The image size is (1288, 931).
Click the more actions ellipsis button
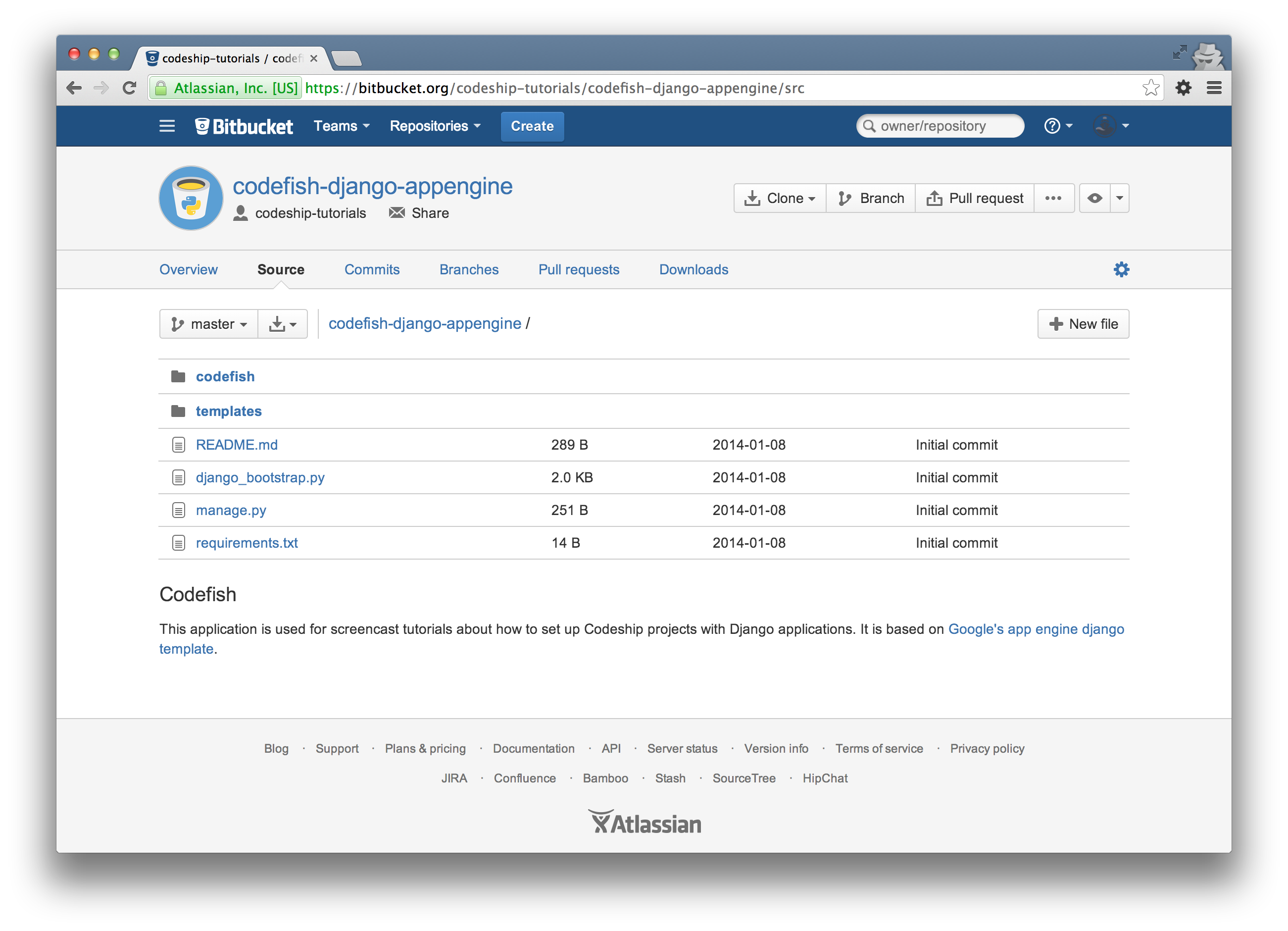click(x=1053, y=198)
